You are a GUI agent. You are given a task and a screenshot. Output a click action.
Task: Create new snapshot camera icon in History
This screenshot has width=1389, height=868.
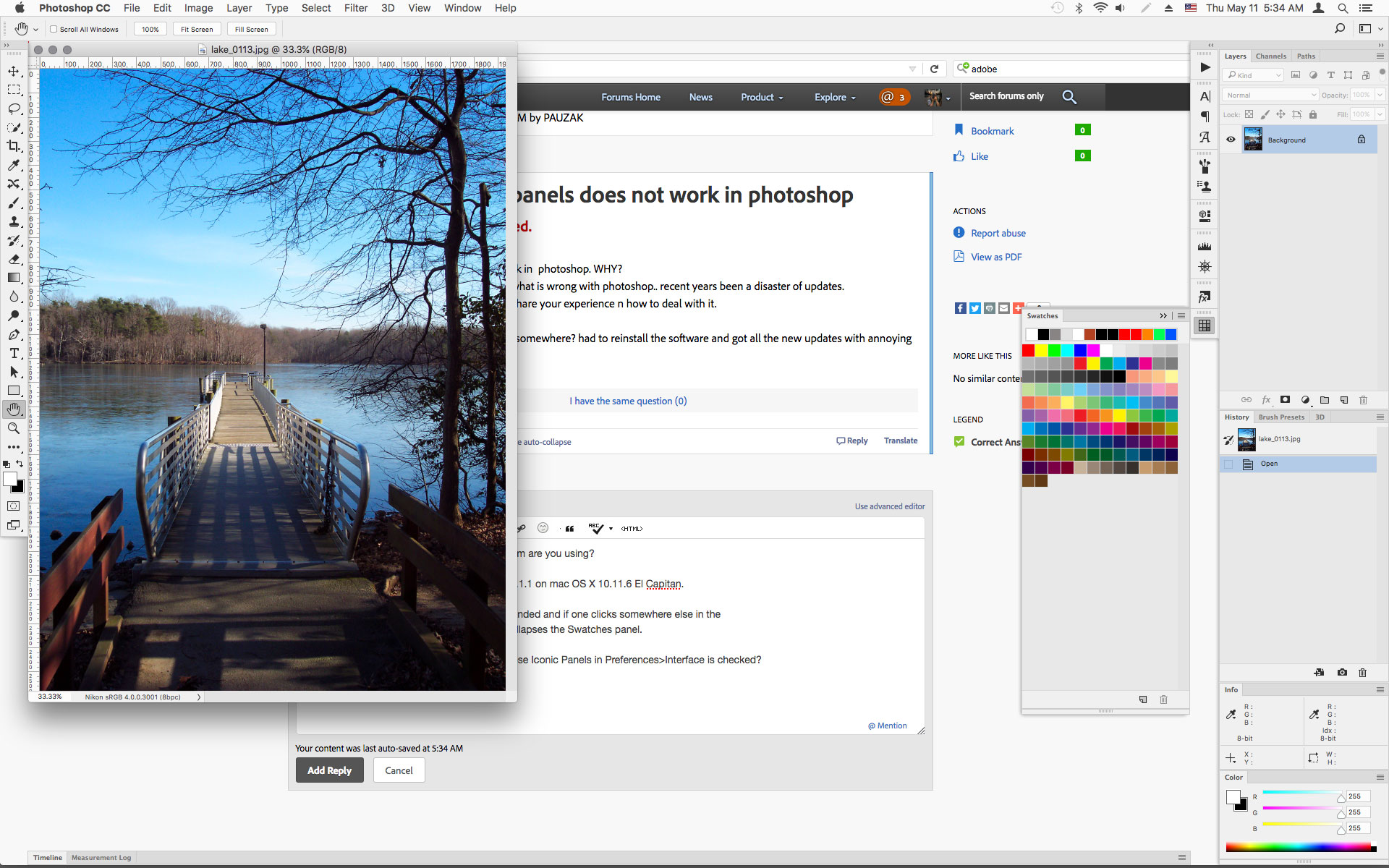pyautogui.click(x=1342, y=673)
